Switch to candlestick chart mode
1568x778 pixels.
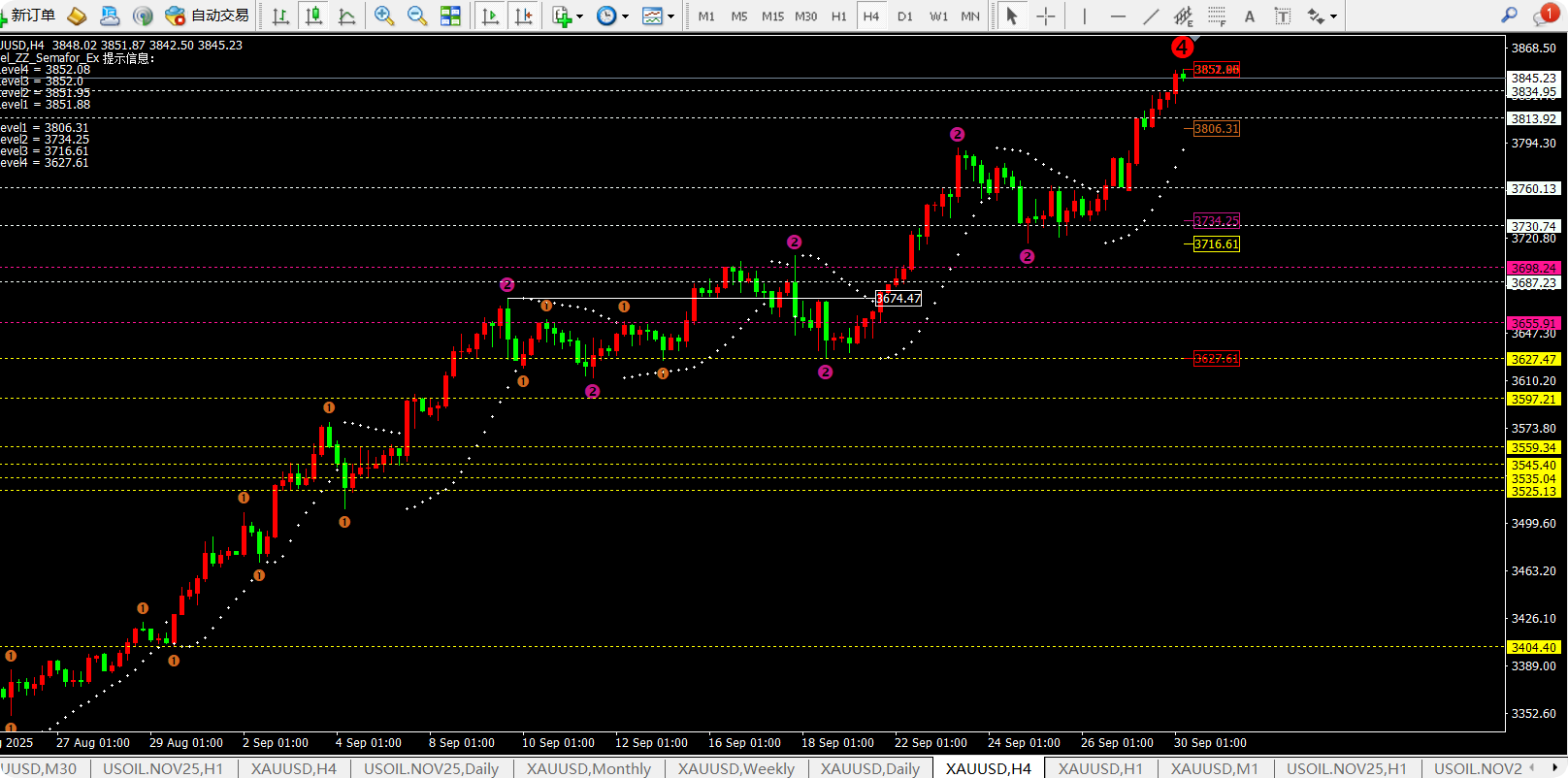click(313, 16)
